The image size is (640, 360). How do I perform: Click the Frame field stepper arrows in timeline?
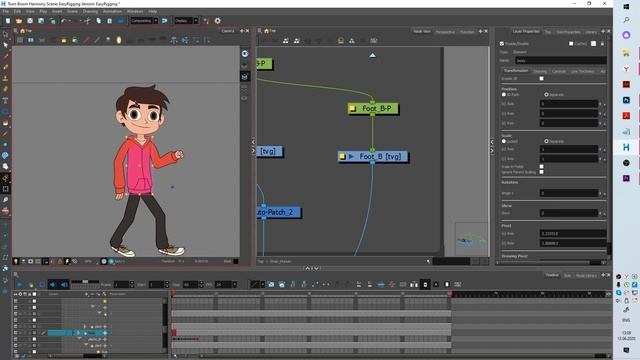[x=132, y=284]
